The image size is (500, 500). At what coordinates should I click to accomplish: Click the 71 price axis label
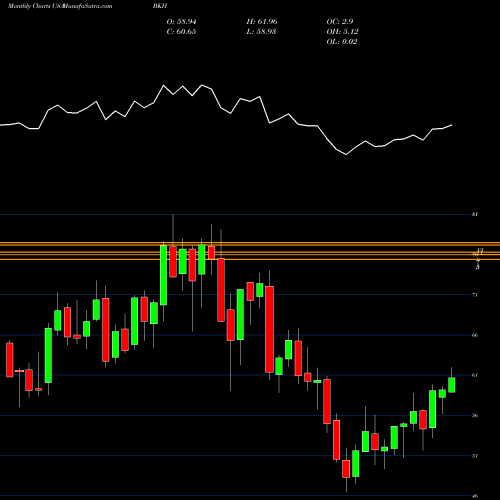click(x=475, y=295)
